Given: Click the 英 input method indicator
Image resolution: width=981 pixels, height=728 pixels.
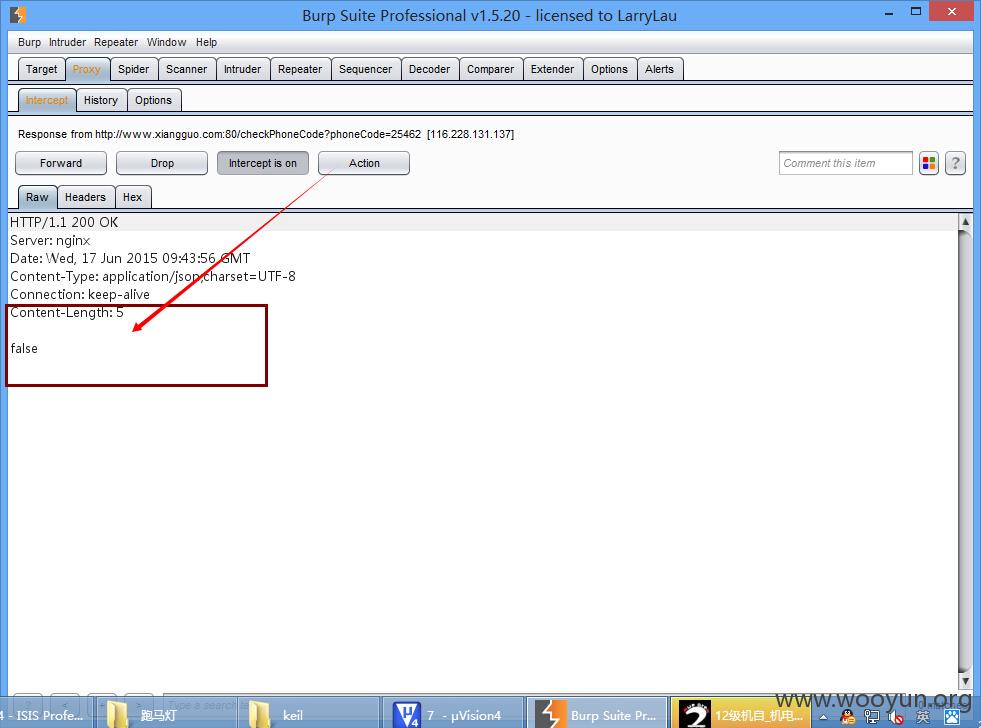Looking at the screenshot, I should (x=923, y=717).
